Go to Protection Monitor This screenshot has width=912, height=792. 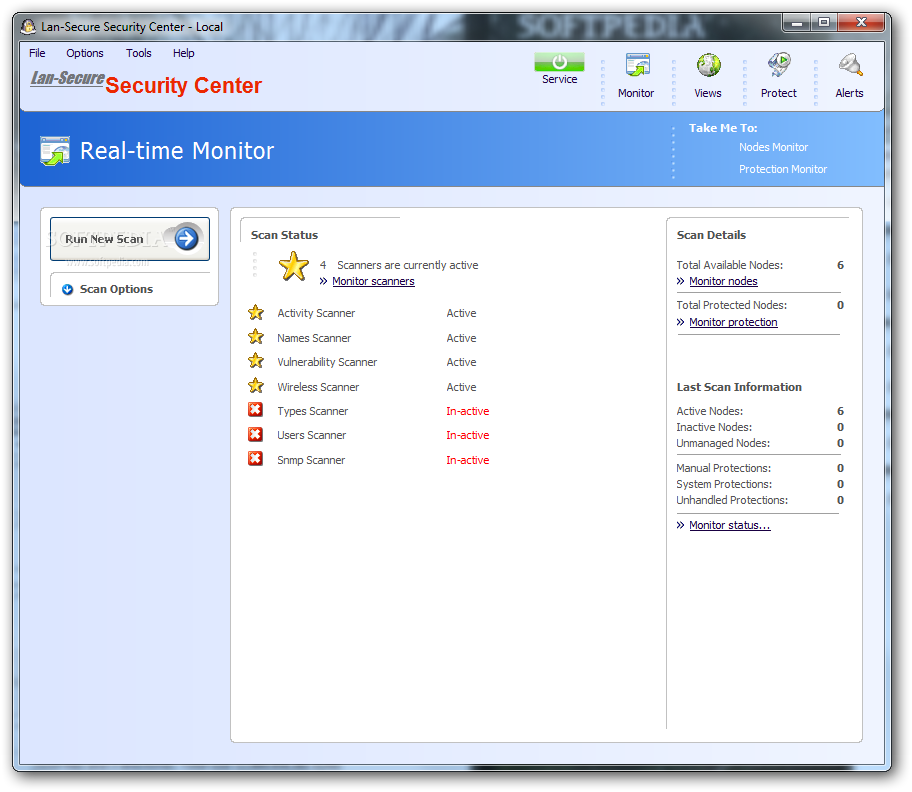tap(782, 169)
